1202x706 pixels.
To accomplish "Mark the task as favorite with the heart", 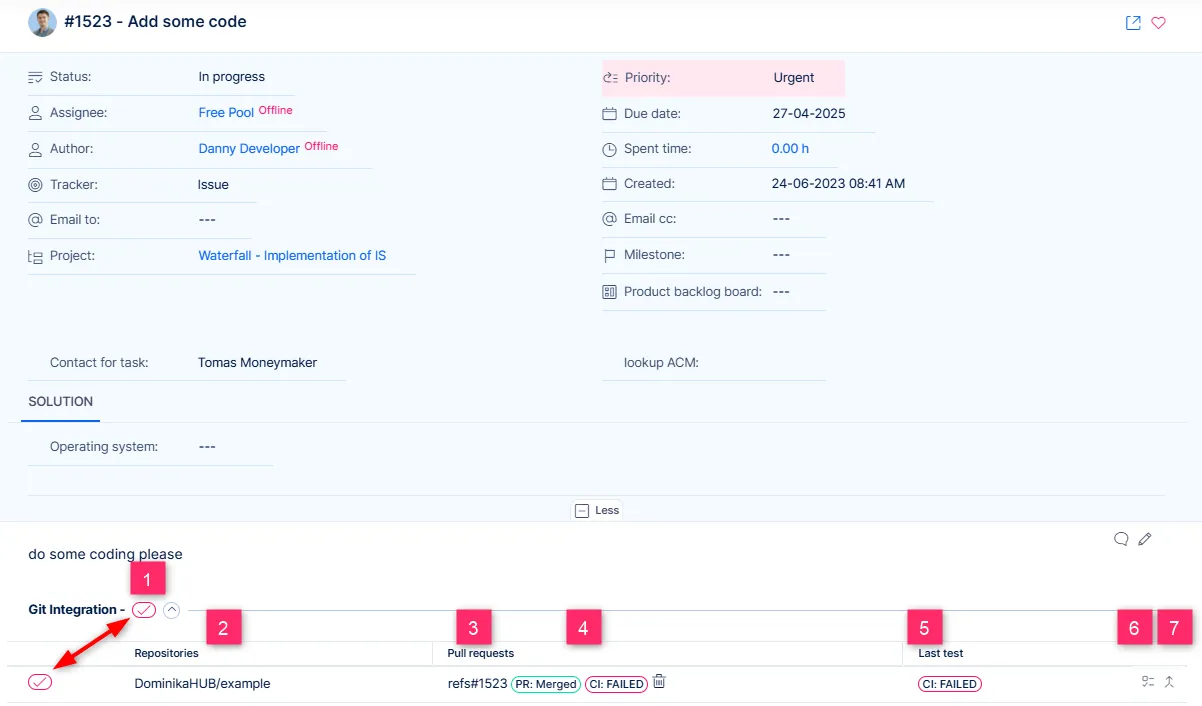I will [x=1159, y=23].
